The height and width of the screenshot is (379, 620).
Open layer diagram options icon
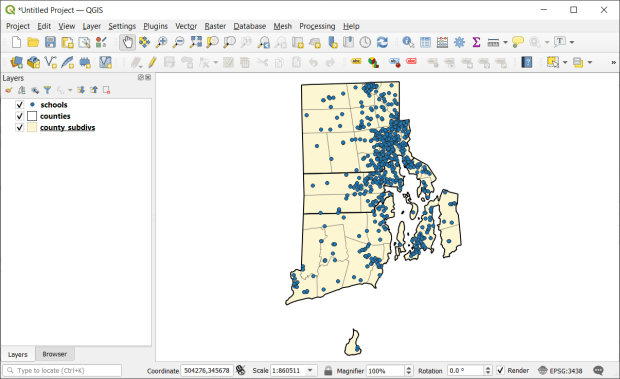(373, 62)
